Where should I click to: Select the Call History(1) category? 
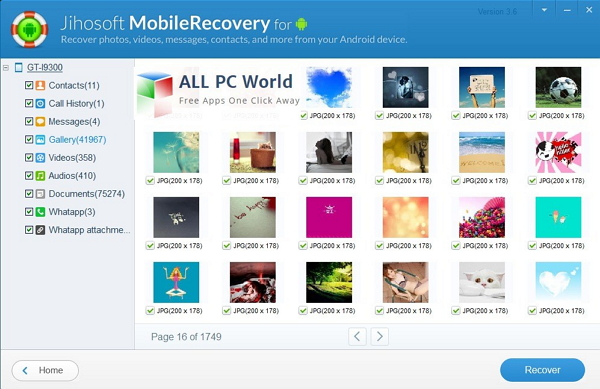(76, 103)
